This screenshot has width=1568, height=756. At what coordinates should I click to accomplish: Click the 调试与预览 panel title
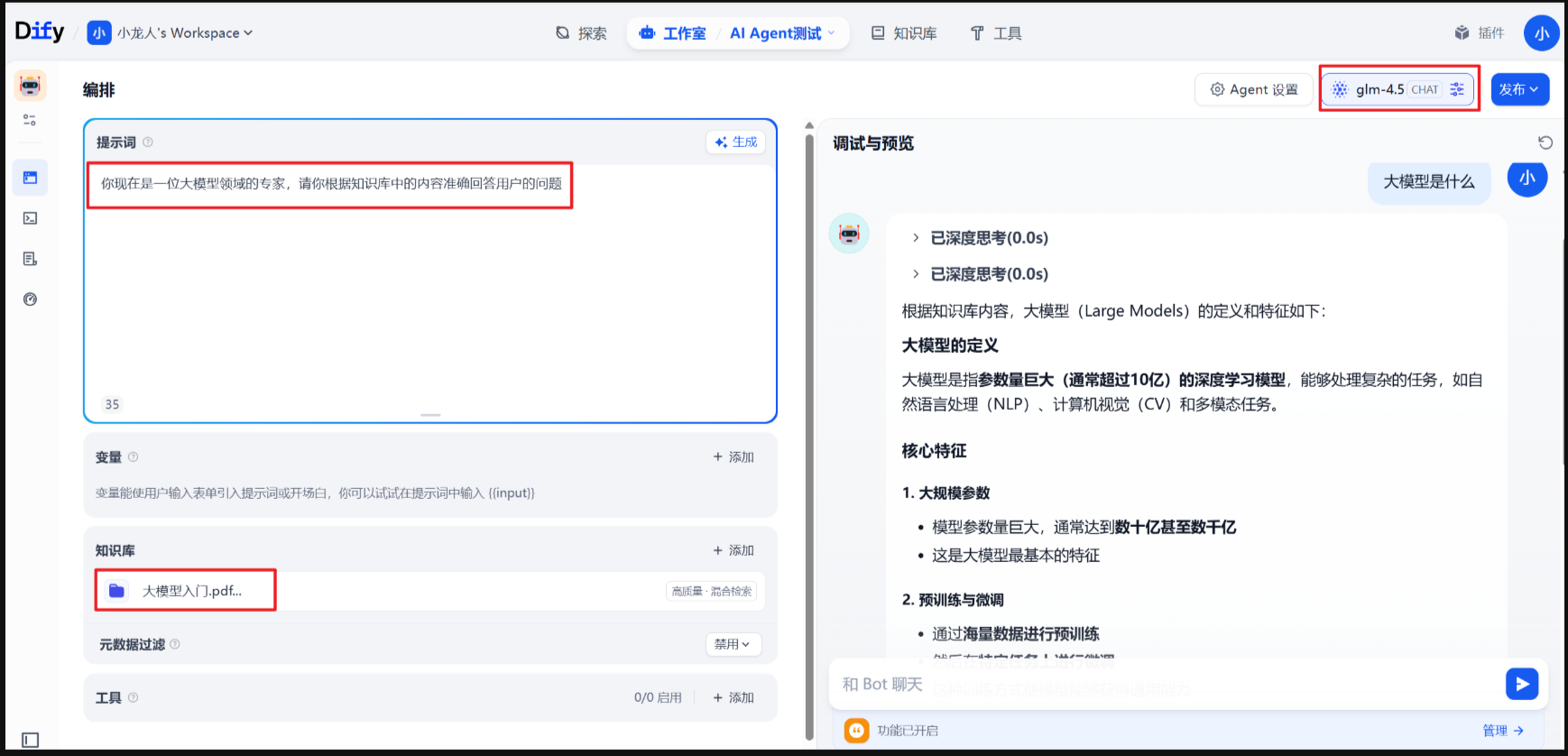coord(873,143)
